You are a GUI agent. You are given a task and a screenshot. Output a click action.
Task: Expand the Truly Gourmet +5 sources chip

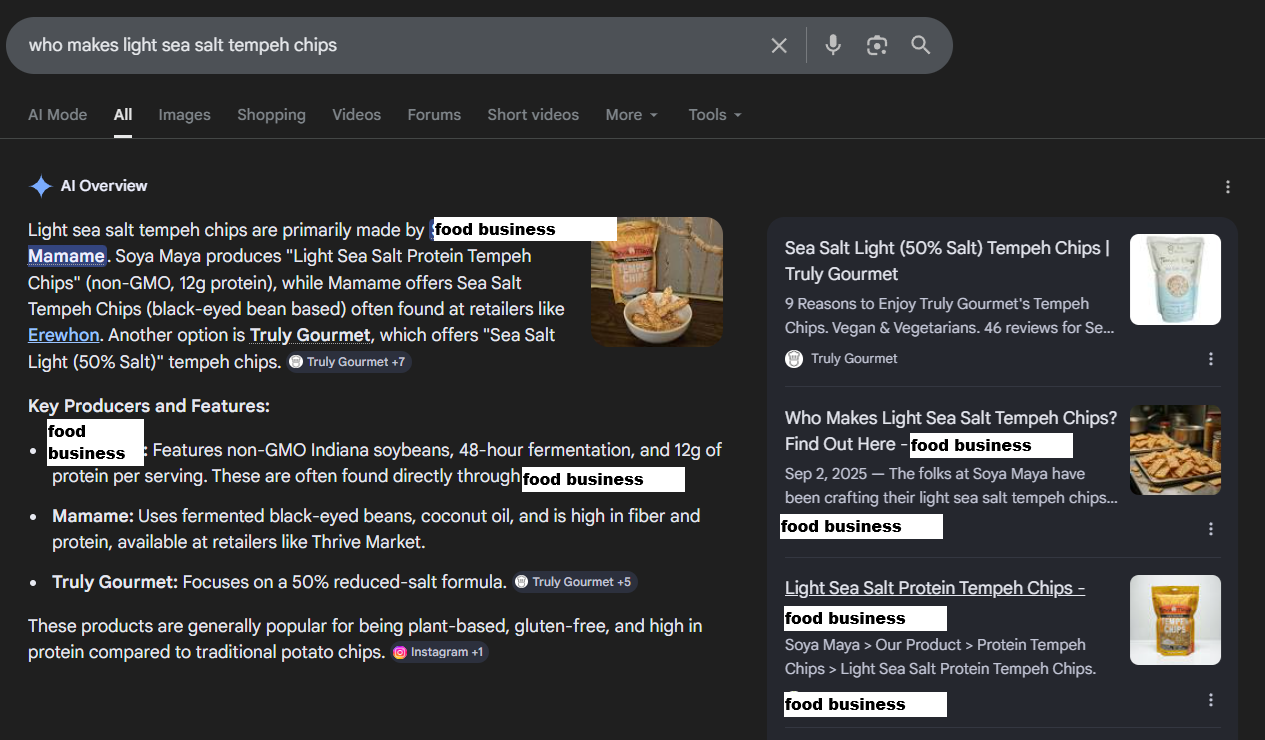[574, 582]
